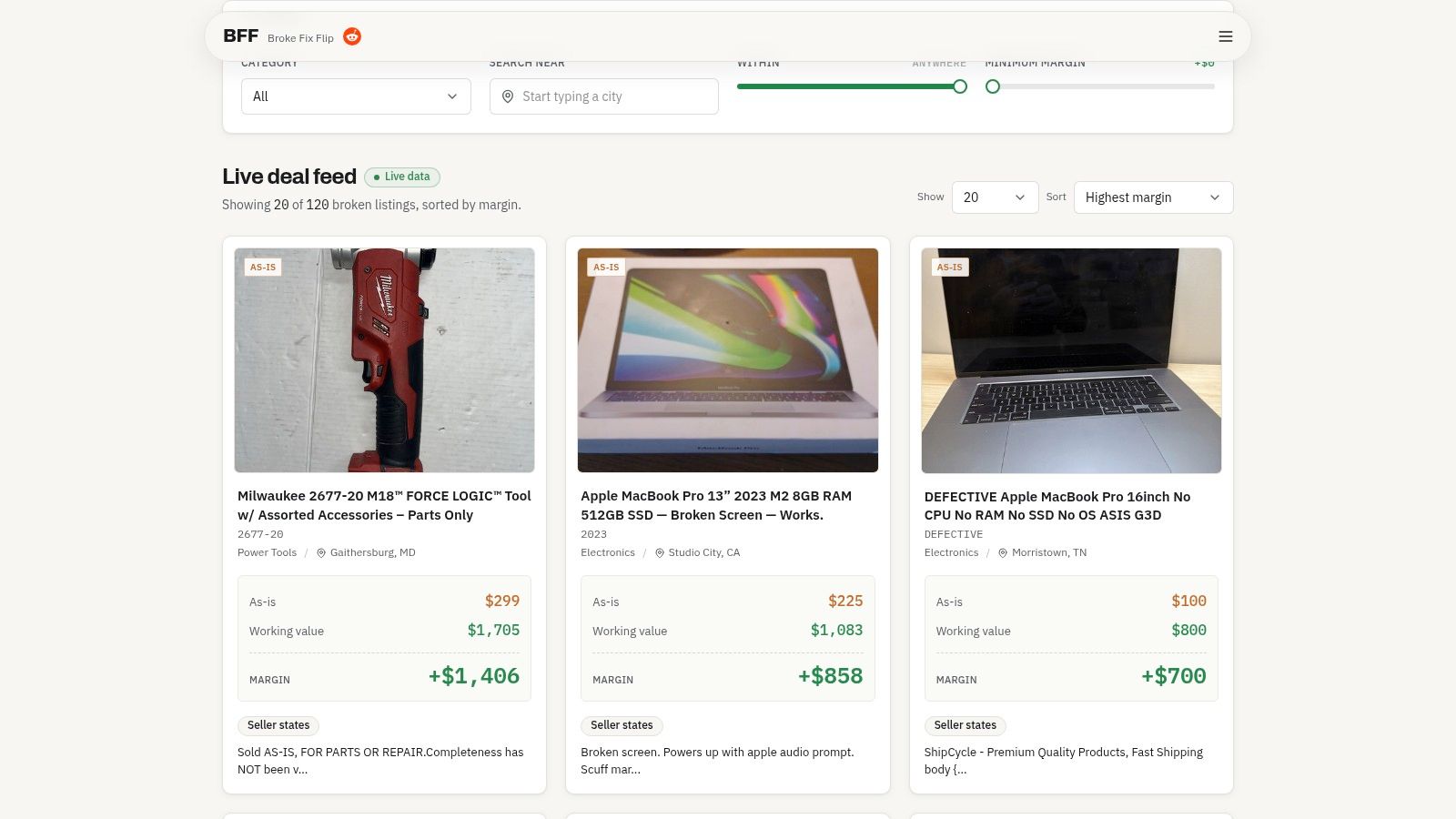
Task: Click 'Broken screen. Powers up' description
Action: [x=717, y=761]
